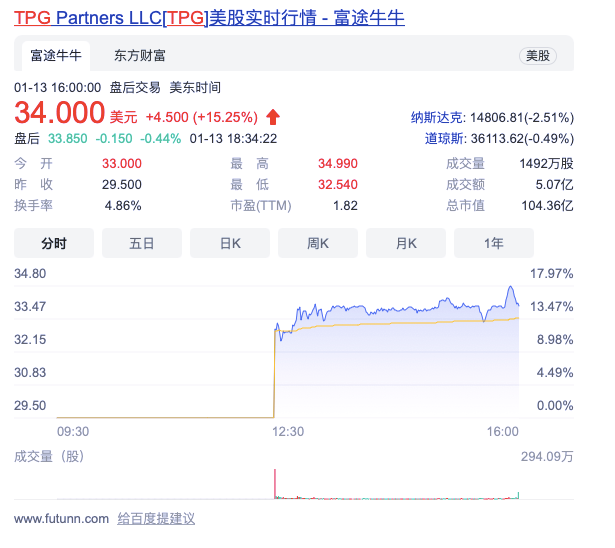The height and width of the screenshot is (548, 615).
Task: Switch chart to 1年 view
Action: tap(494, 243)
